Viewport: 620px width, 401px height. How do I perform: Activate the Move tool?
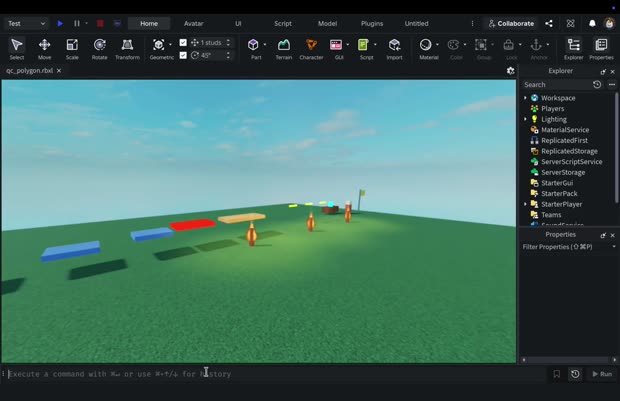(44, 49)
